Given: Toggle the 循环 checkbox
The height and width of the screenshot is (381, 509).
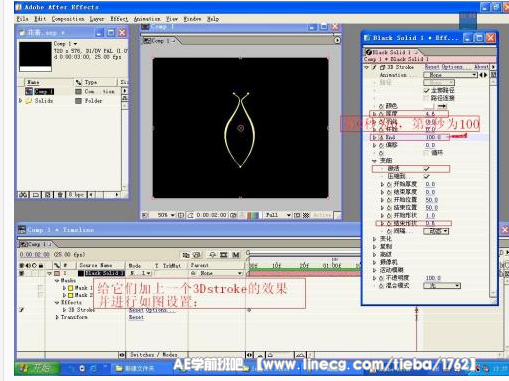Looking at the screenshot, I should (x=426, y=153).
